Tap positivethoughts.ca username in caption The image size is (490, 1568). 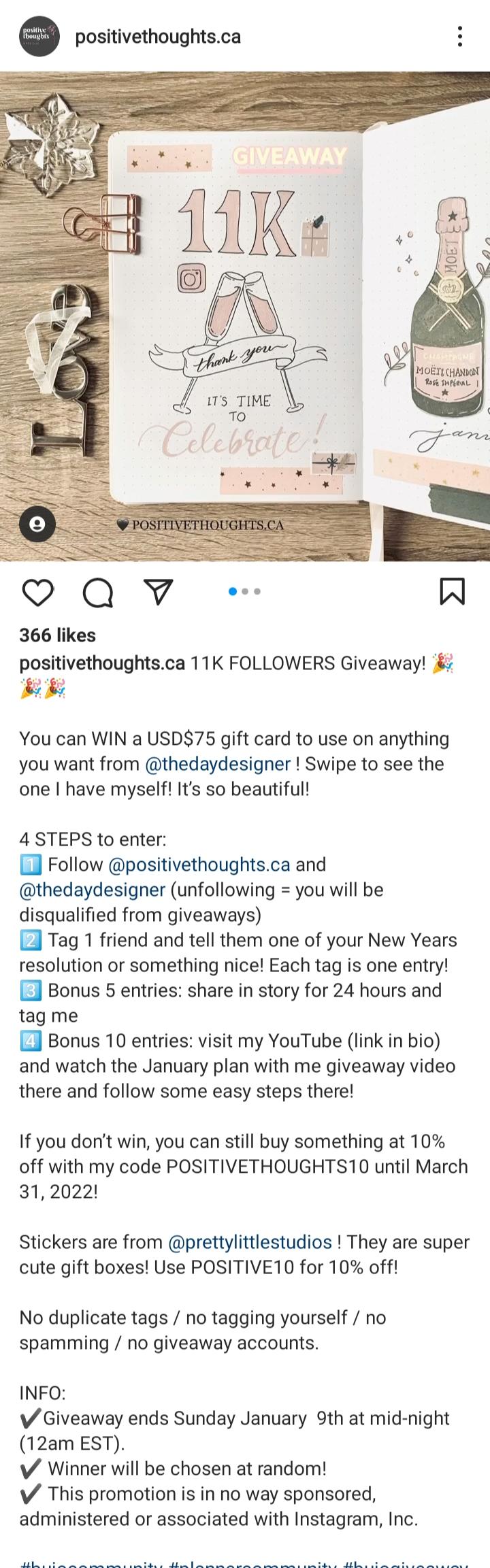click(102, 663)
